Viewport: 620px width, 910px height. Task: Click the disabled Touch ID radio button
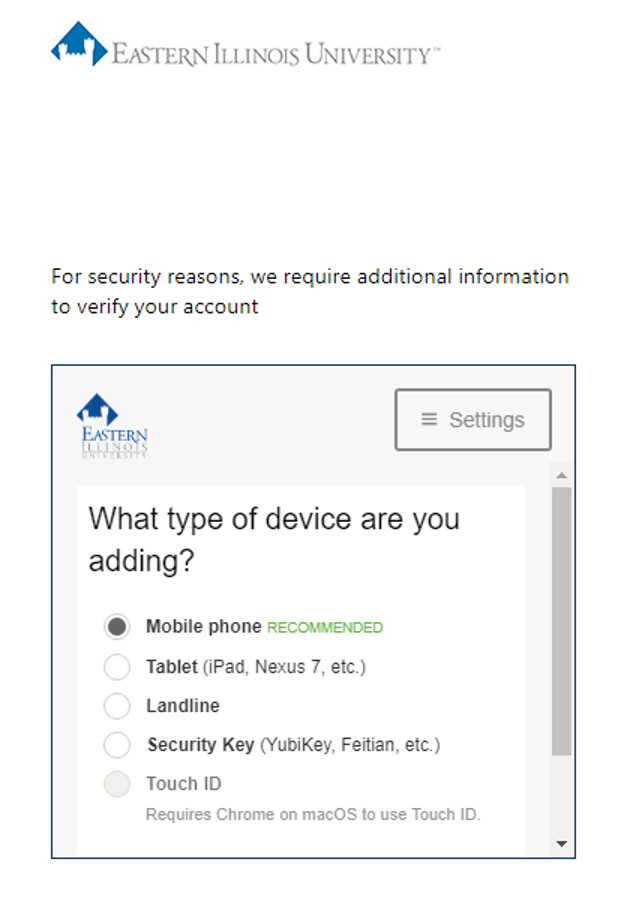tap(117, 784)
